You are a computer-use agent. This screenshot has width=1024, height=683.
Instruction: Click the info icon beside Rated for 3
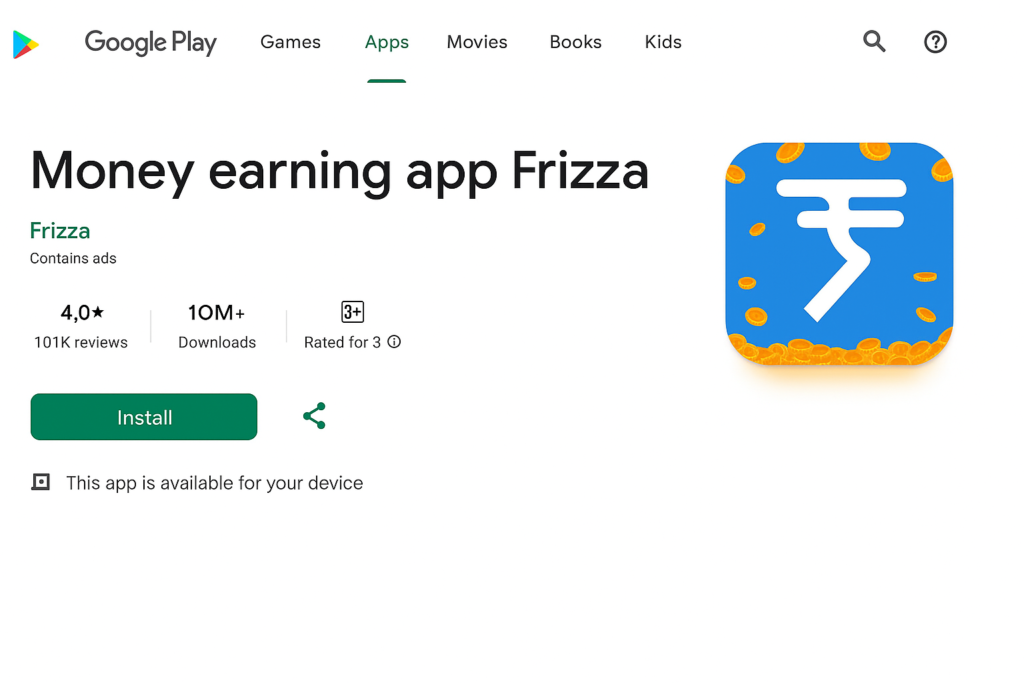tap(394, 342)
